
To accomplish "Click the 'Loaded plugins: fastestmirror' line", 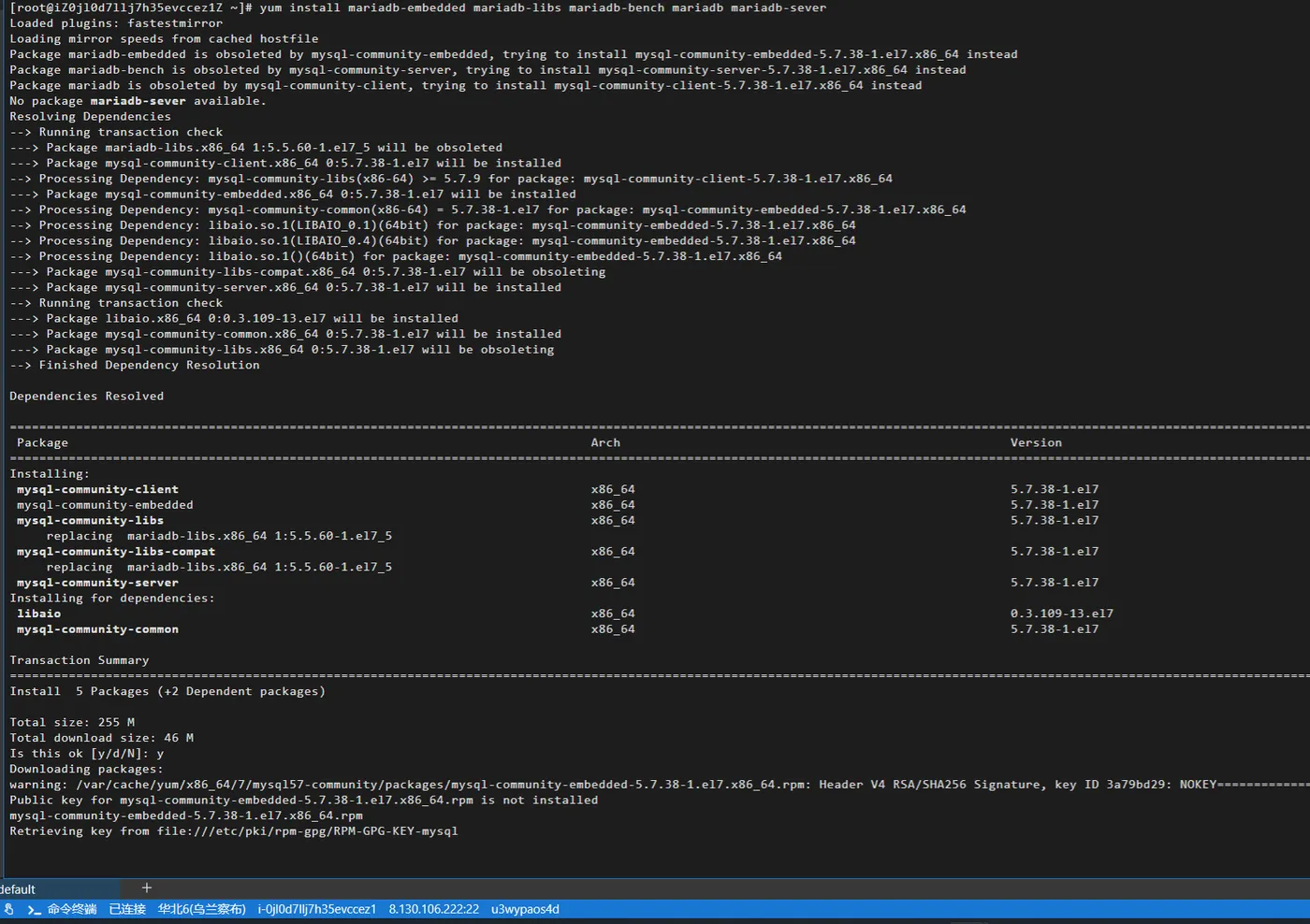I will pyautogui.click(x=116, y=23).
